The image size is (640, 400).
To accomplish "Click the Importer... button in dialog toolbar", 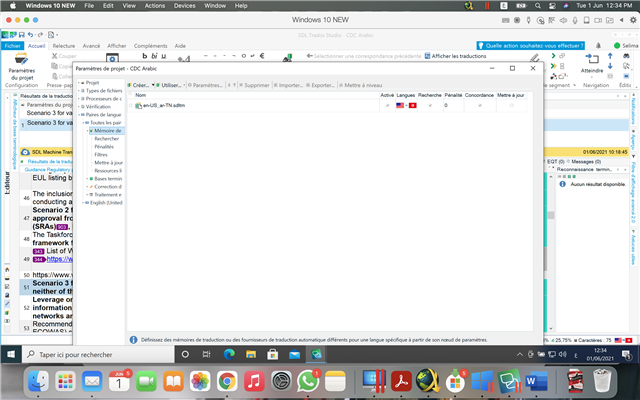I will coord(288,85).
